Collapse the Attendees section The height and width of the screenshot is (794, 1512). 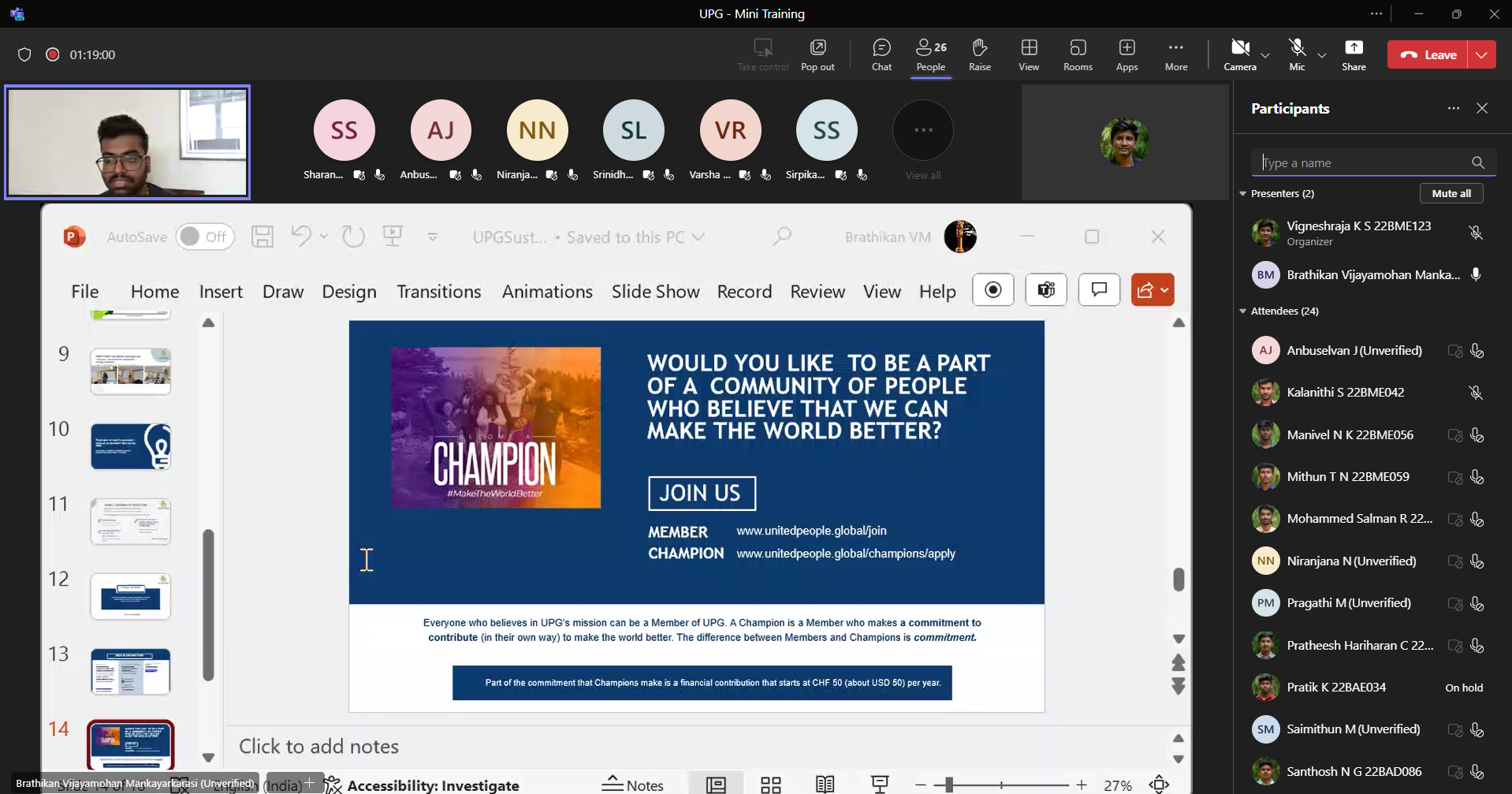[x=1243, y=311]
